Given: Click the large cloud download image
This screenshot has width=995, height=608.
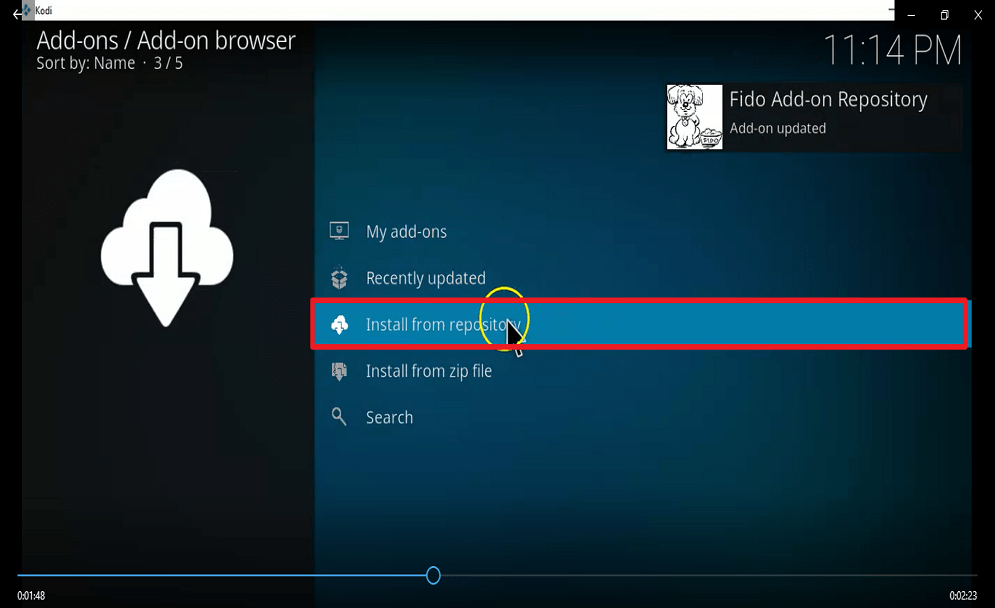Looking at the screenshot, I should tap(167, 248).
